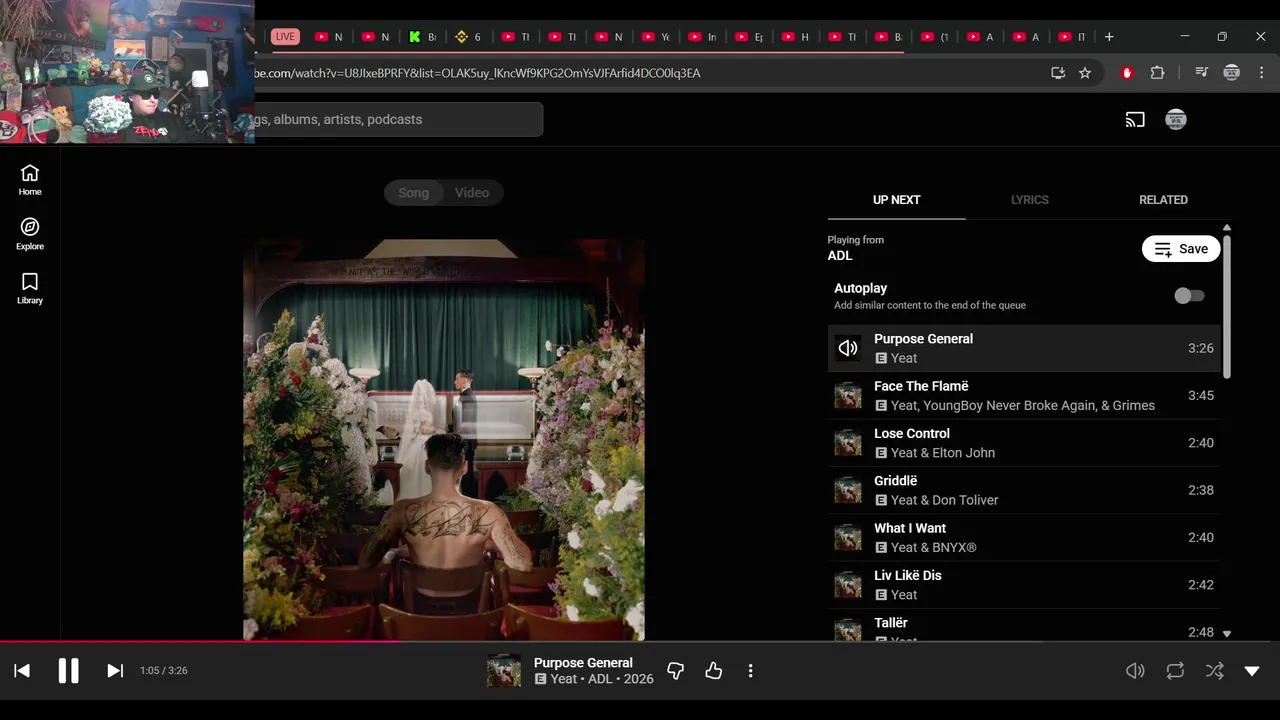The image size is (1280, 720).
Task: Click the Lose Control thumbnail
Action: [x=848, y=443]
